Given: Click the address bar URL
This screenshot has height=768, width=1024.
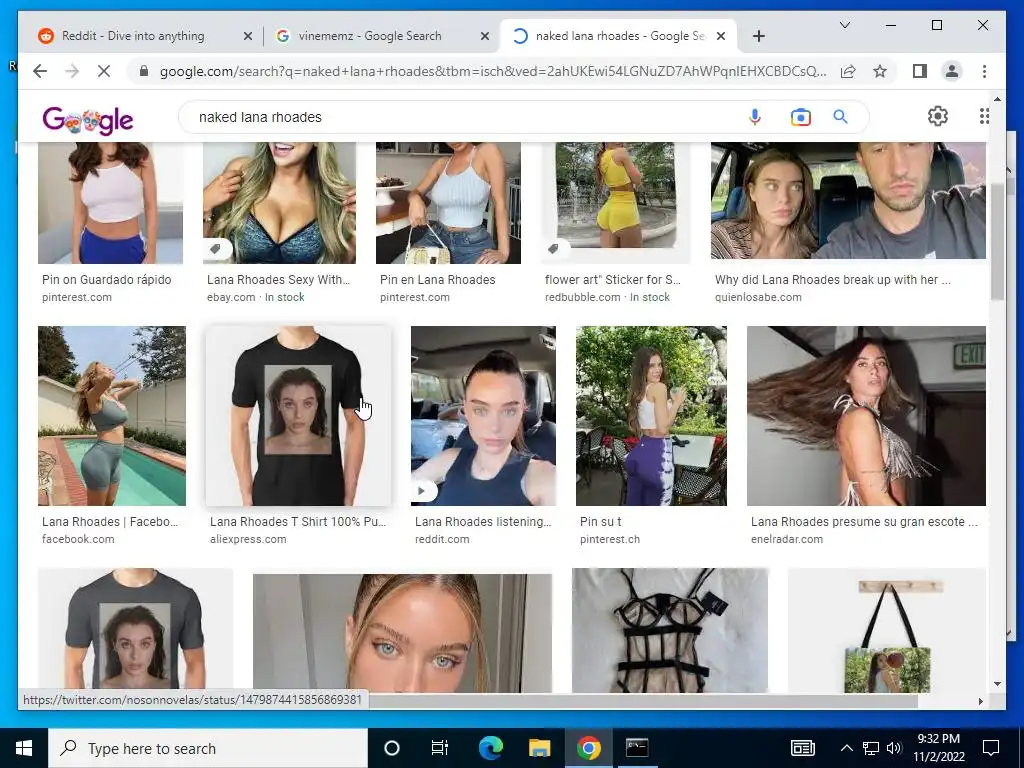Looking at the screenshot, I should pos(493,71).
